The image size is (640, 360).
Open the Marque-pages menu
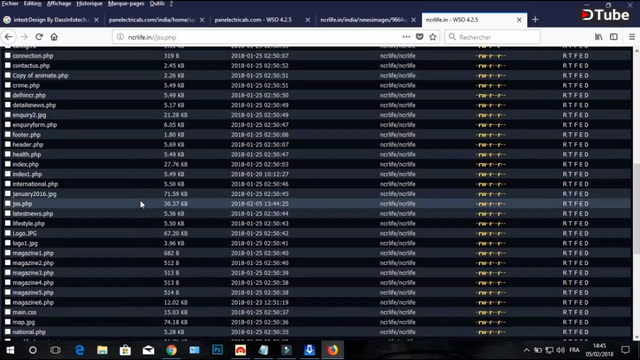click(x=126, y=3)
